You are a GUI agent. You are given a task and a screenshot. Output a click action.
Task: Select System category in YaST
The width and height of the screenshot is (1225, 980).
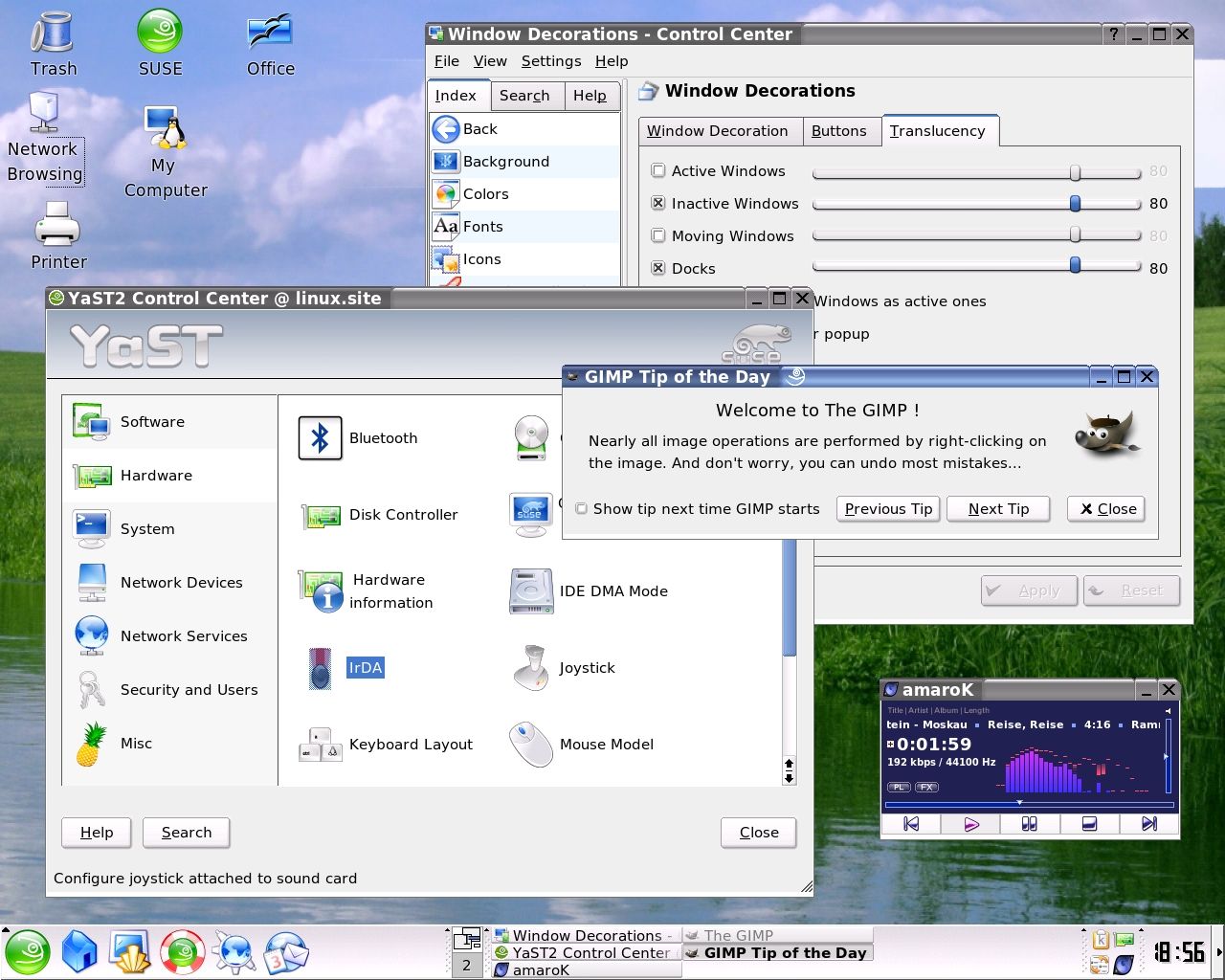[168, 529]
